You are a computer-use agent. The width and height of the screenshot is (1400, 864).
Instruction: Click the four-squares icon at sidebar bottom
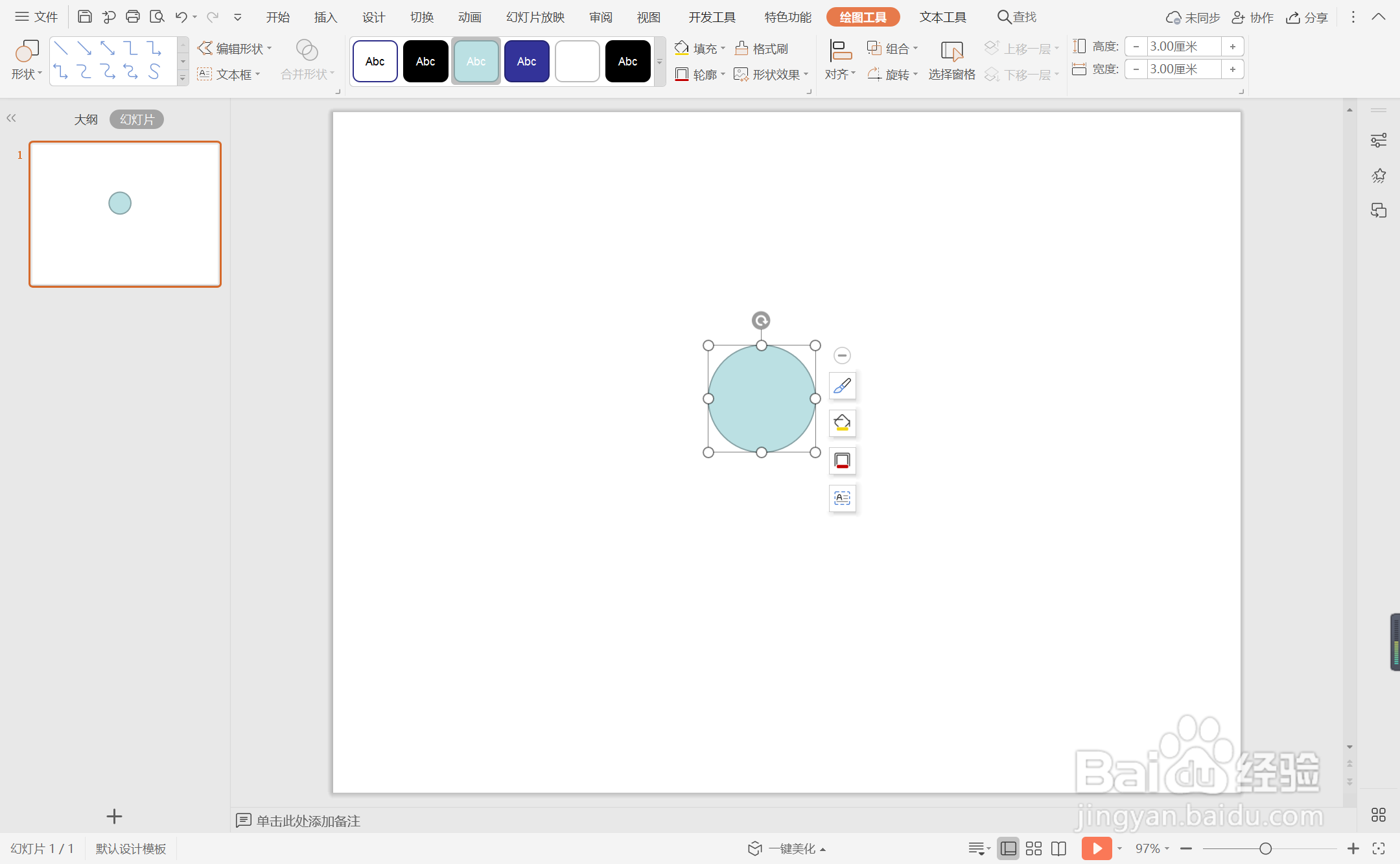pyautogui.click(x=1379, y=815)
